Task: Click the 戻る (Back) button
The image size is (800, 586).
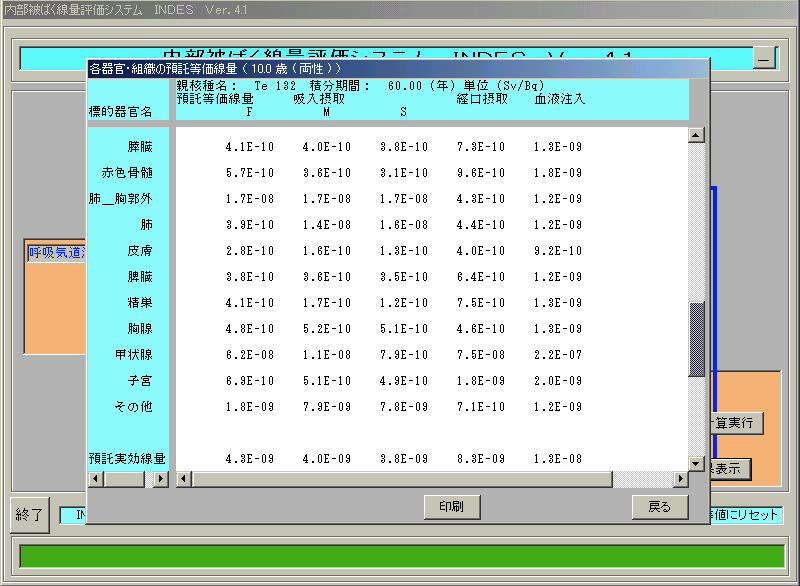Action: point(660,507)
